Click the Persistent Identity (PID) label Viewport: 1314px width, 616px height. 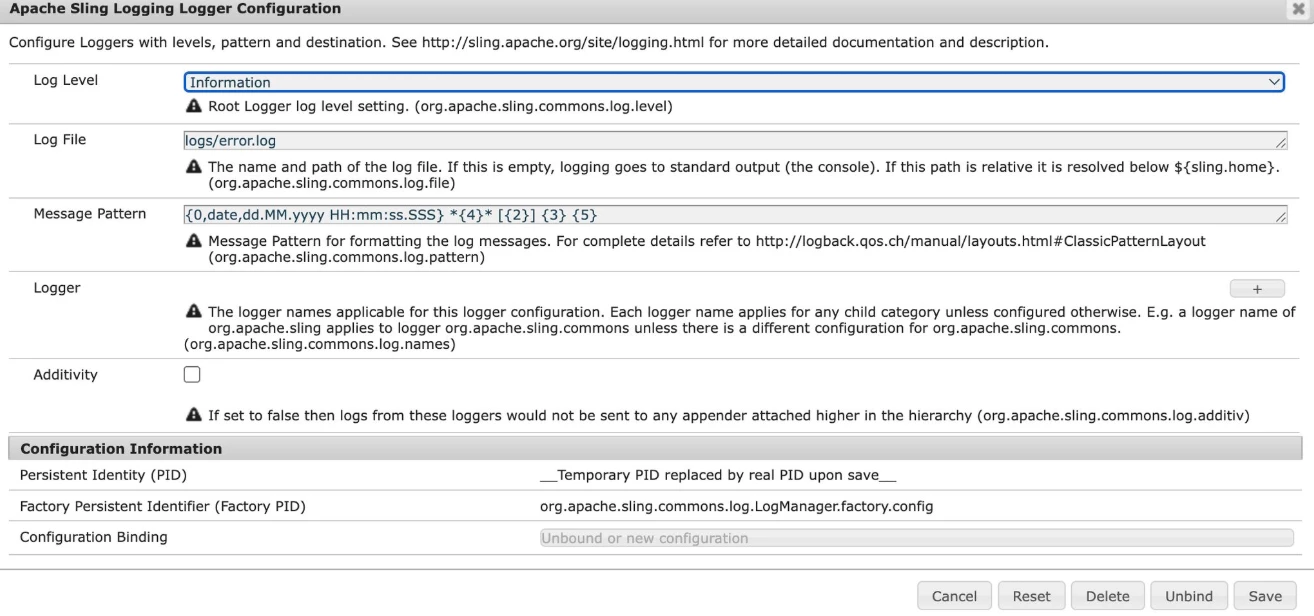click(103, 475)
